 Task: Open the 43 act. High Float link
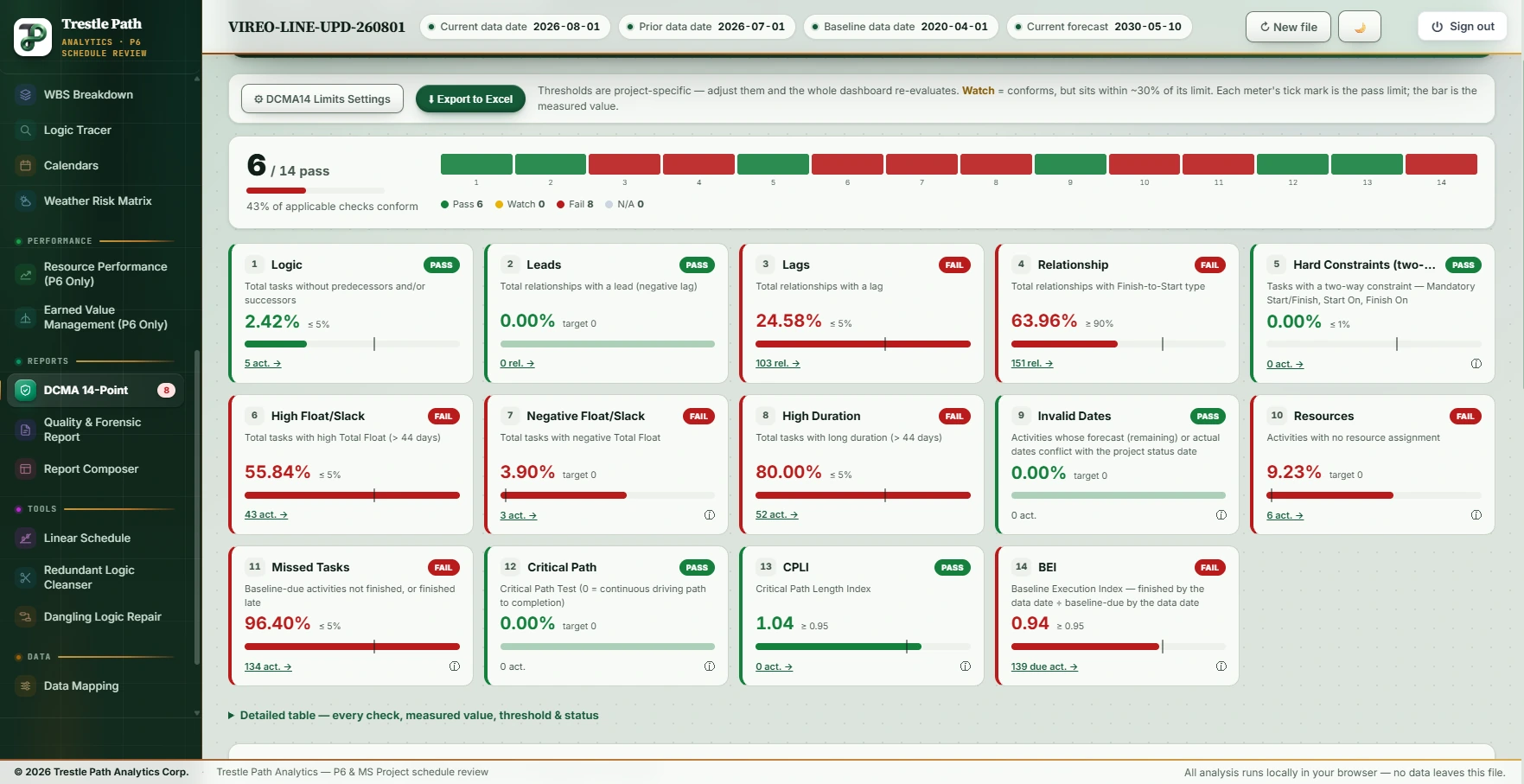point(266,515)
